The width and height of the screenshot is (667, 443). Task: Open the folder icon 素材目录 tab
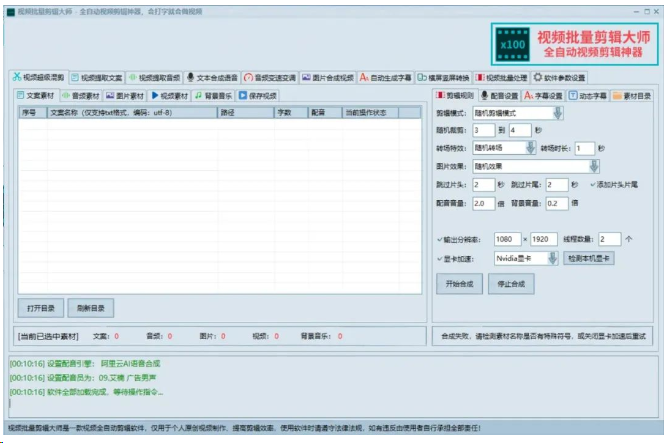click(x=632, y=96)
